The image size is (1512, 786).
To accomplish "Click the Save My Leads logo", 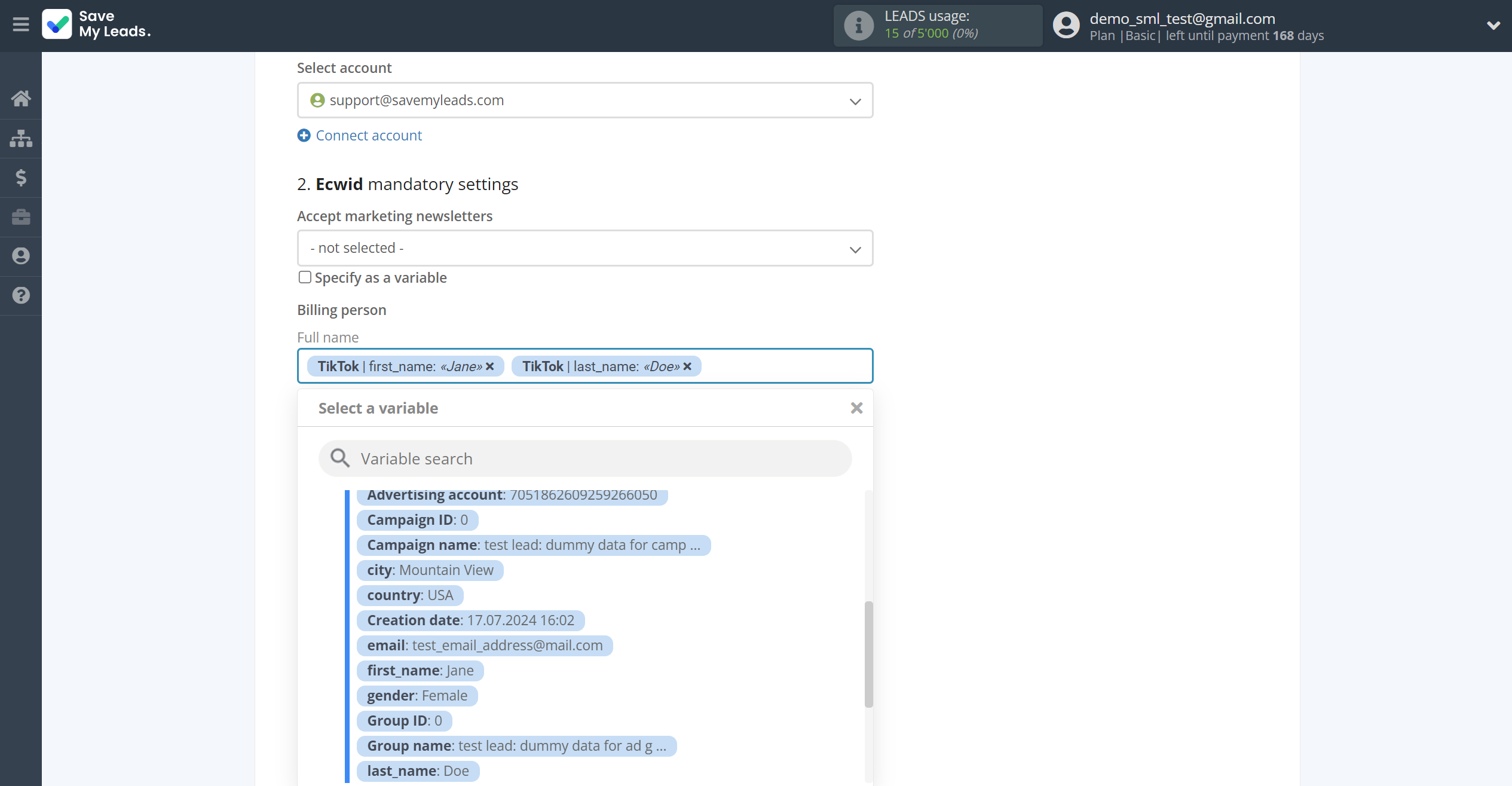I will (96, 24).
